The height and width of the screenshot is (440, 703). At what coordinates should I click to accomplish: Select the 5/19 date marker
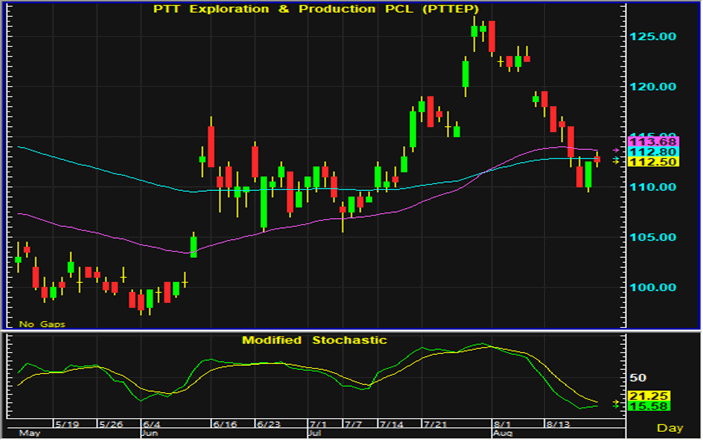click(x=66, y=424)
